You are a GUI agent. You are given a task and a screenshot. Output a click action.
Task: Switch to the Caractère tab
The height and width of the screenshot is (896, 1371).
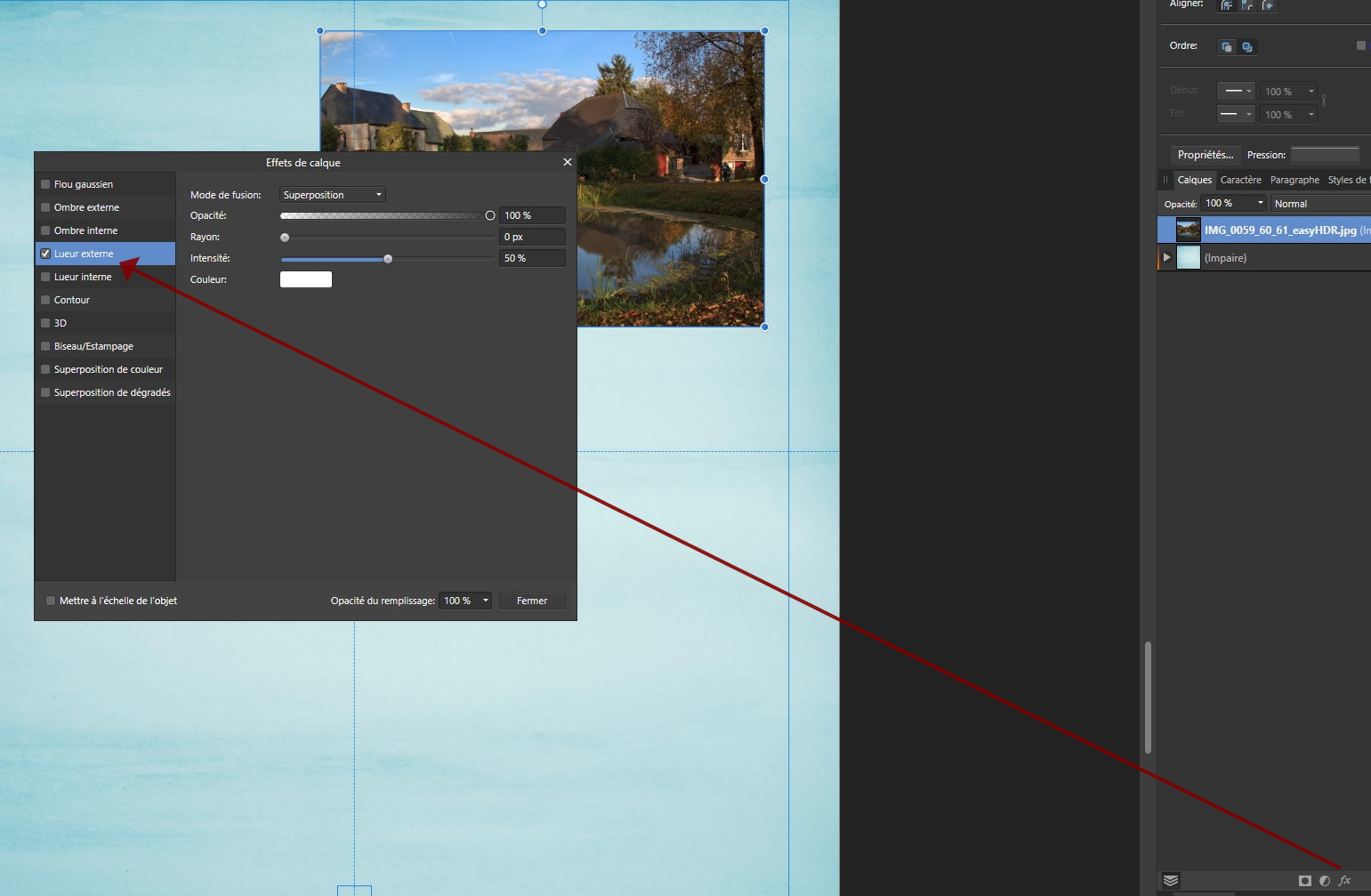point(1240,180)
